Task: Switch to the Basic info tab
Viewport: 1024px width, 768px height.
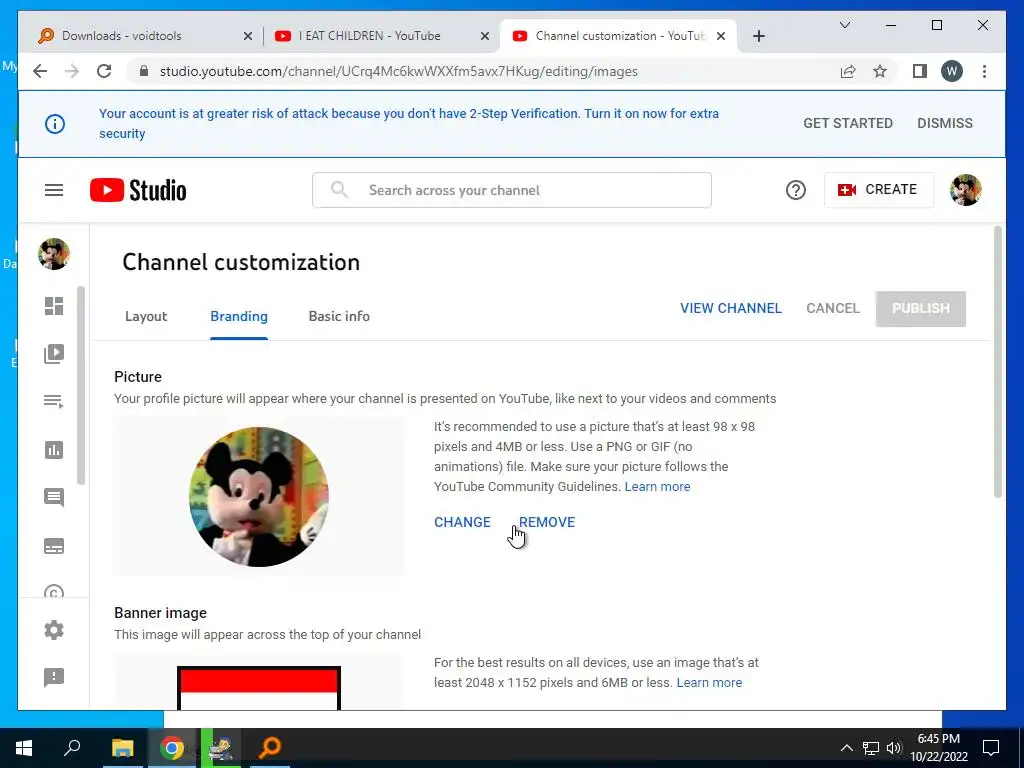Action: point(339,316)
